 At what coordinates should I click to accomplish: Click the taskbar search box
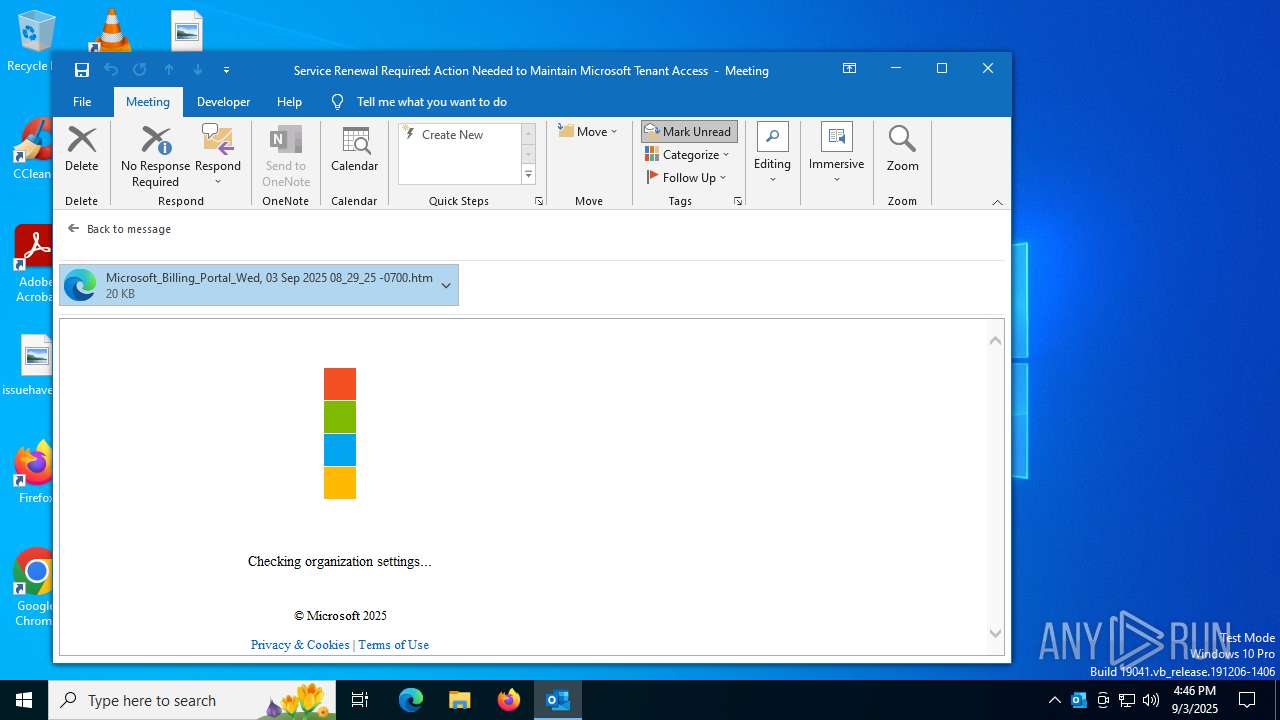[x=193, y=700]
